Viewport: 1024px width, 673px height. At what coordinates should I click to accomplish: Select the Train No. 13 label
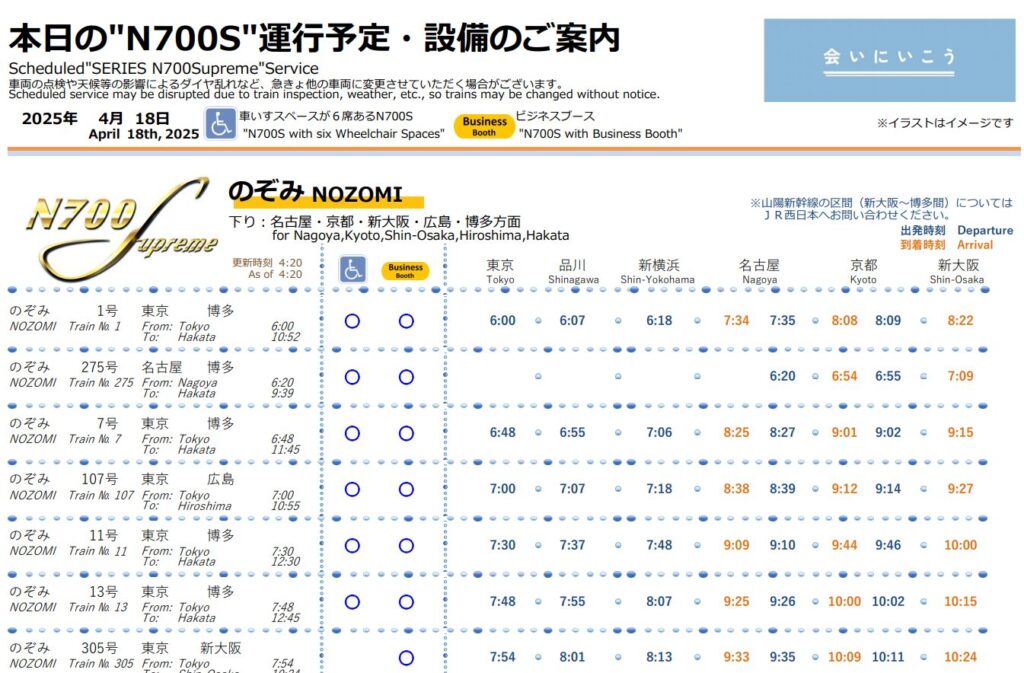tap(98, 607)
